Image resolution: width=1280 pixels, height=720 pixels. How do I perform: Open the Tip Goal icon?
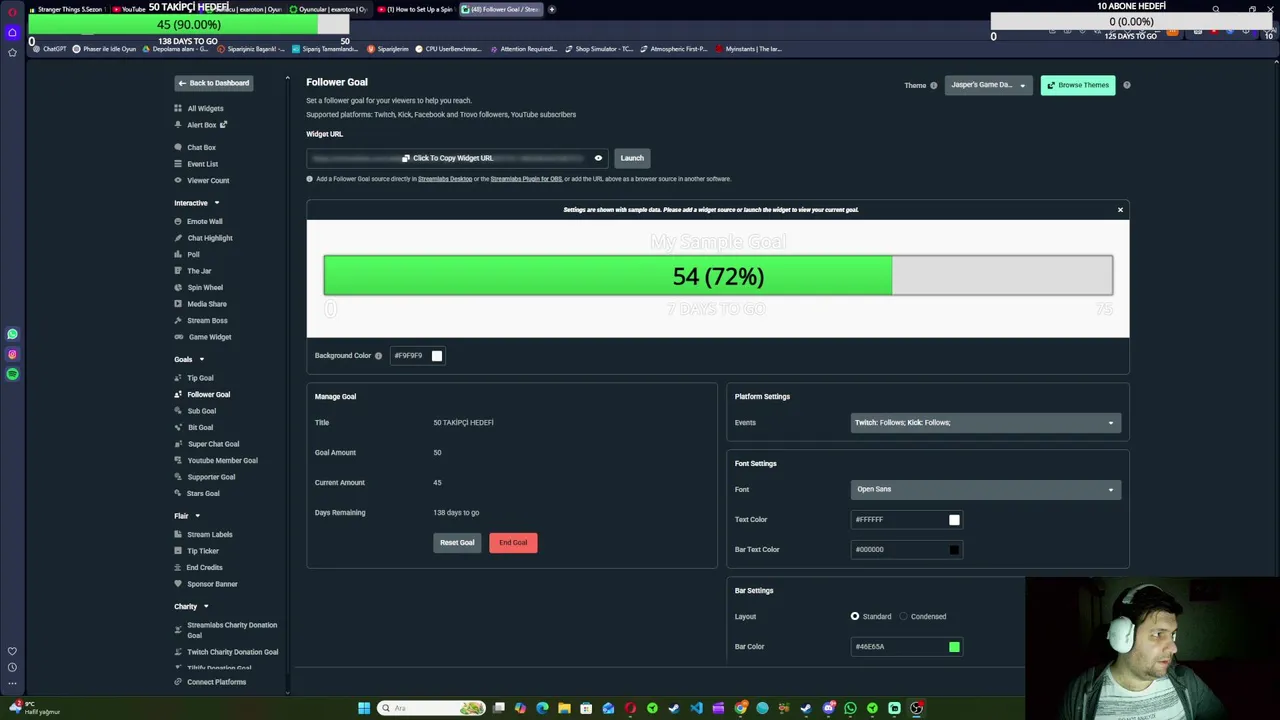178,378
